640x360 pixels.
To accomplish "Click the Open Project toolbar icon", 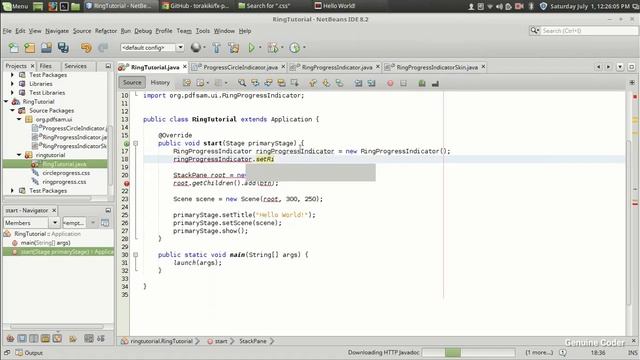I will point(46,48).
